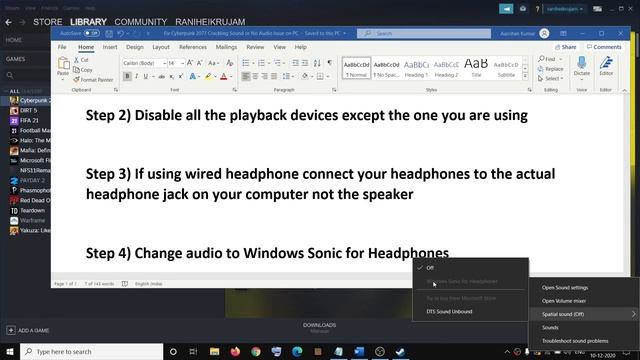Open Select dropdown in Editing group
Screen dimensions: 640x360
551,78
